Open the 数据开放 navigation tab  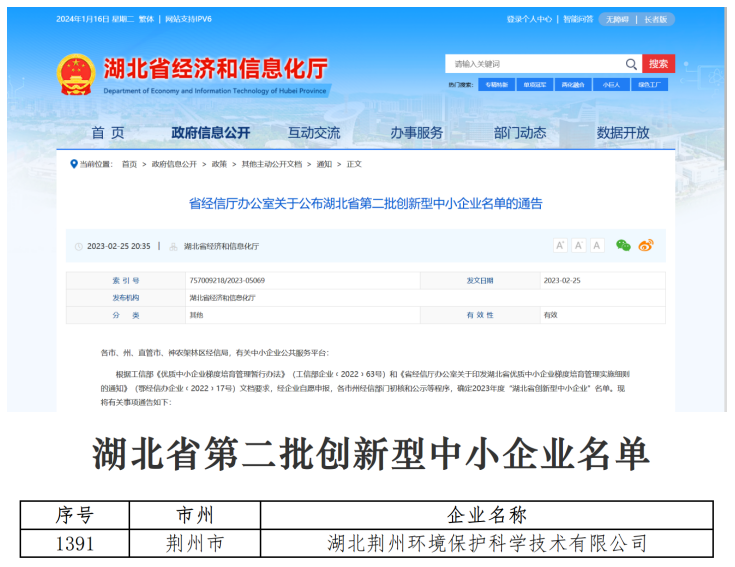[623, 133]
